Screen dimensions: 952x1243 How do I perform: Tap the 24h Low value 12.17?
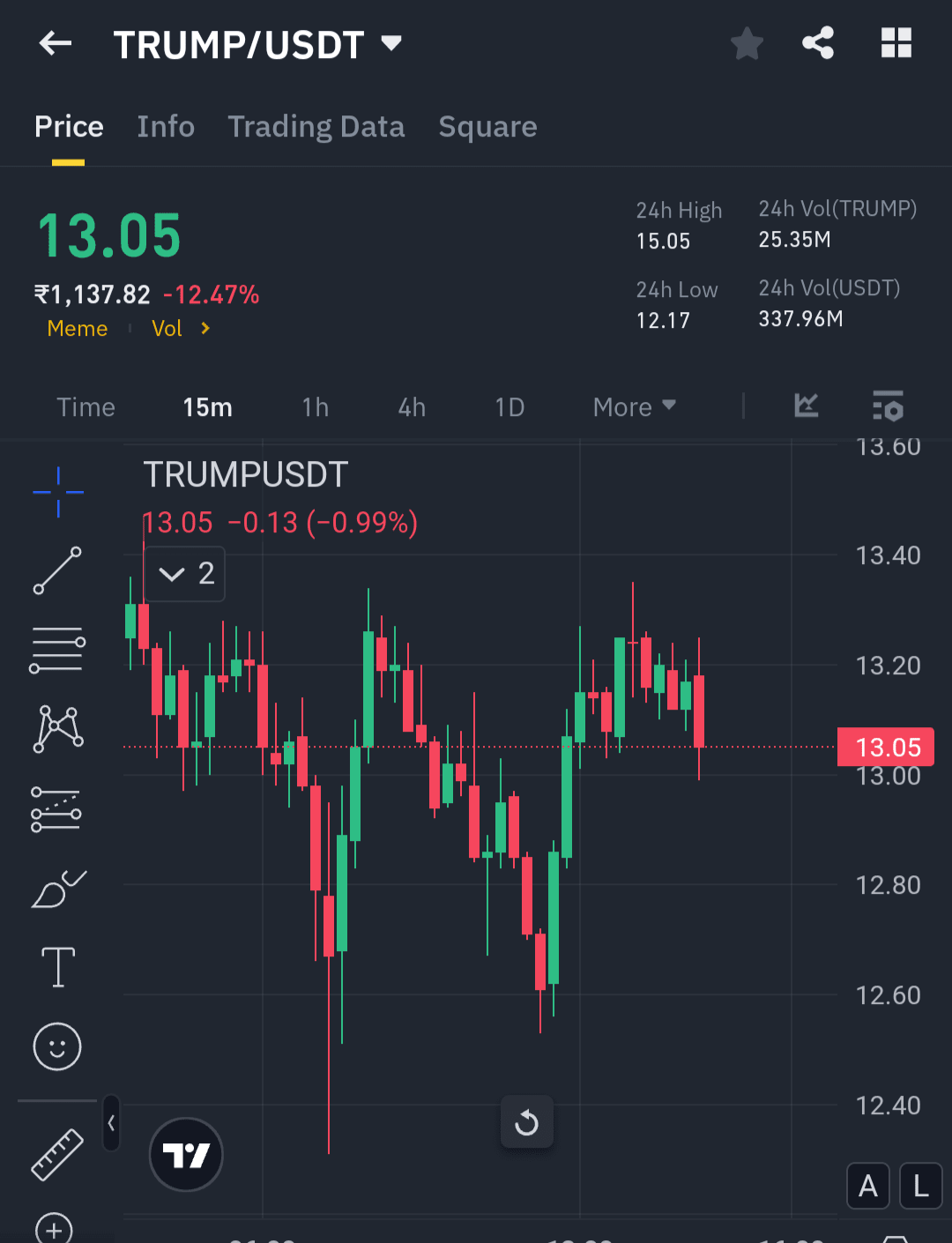coord(663,321)
